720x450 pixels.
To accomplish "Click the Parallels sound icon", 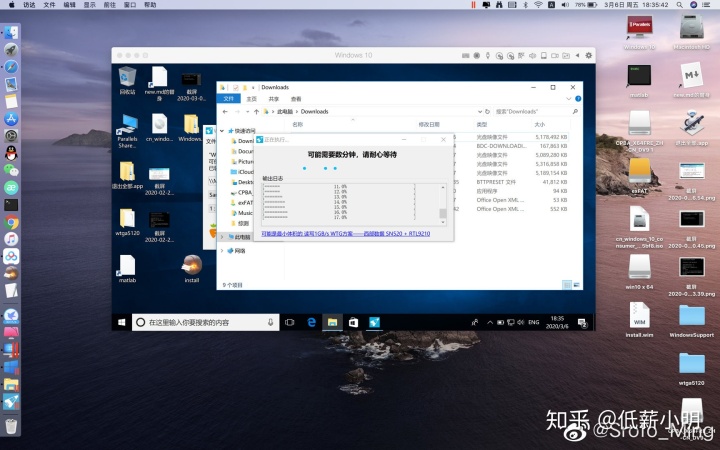I will click(533, 56).
